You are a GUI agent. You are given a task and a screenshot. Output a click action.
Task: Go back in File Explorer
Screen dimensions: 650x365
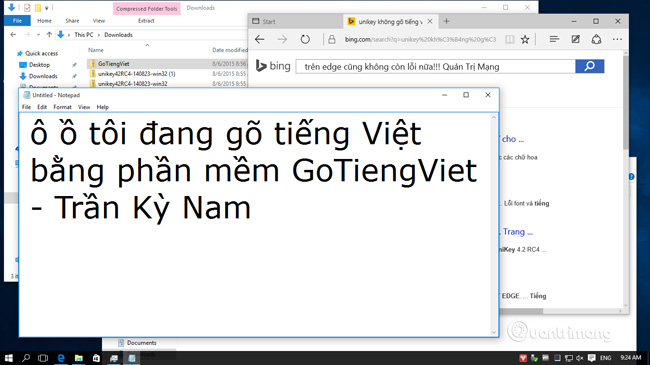point(13,35)
